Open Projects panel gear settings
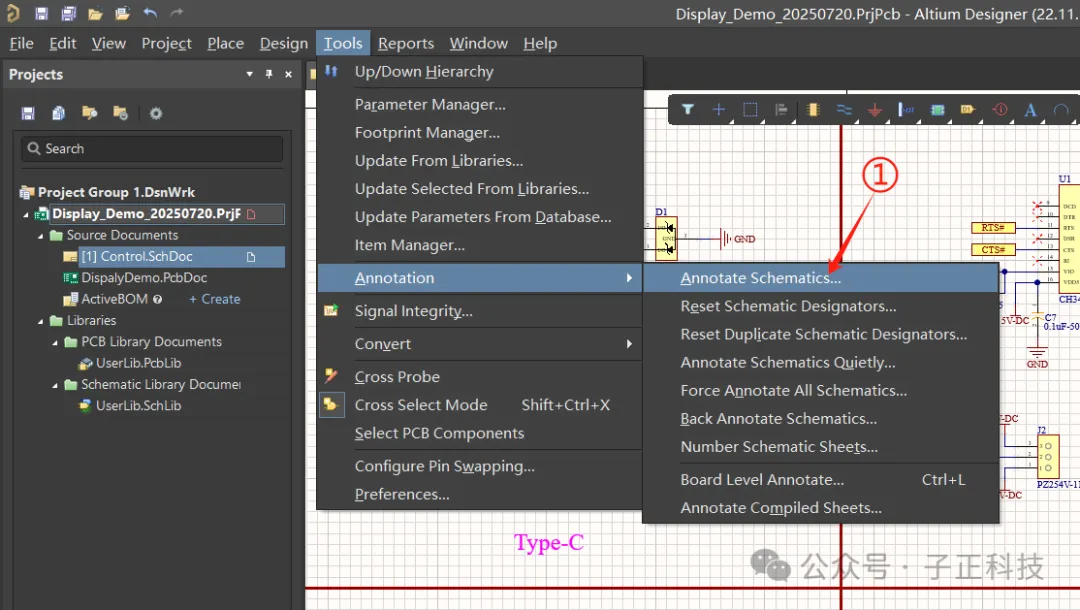The height and width of the screenshot is (610, 1080). pos(156,113)
